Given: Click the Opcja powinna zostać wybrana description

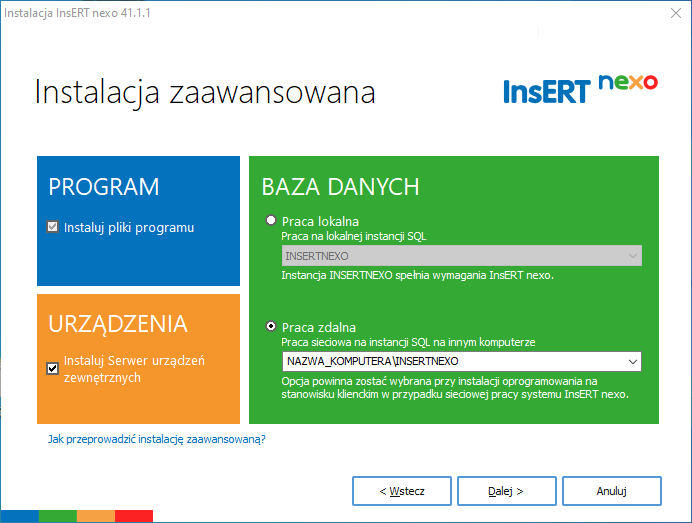Looking at the screenshot, I should coord(455,388).
